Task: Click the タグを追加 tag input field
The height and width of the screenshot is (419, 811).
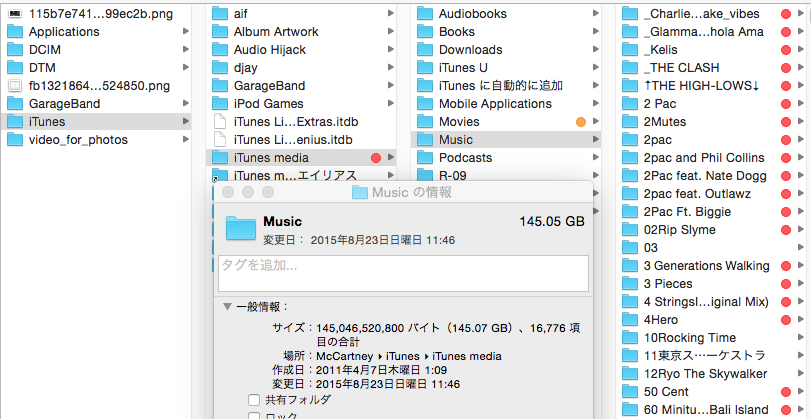Action: click(x=403, y=273)
